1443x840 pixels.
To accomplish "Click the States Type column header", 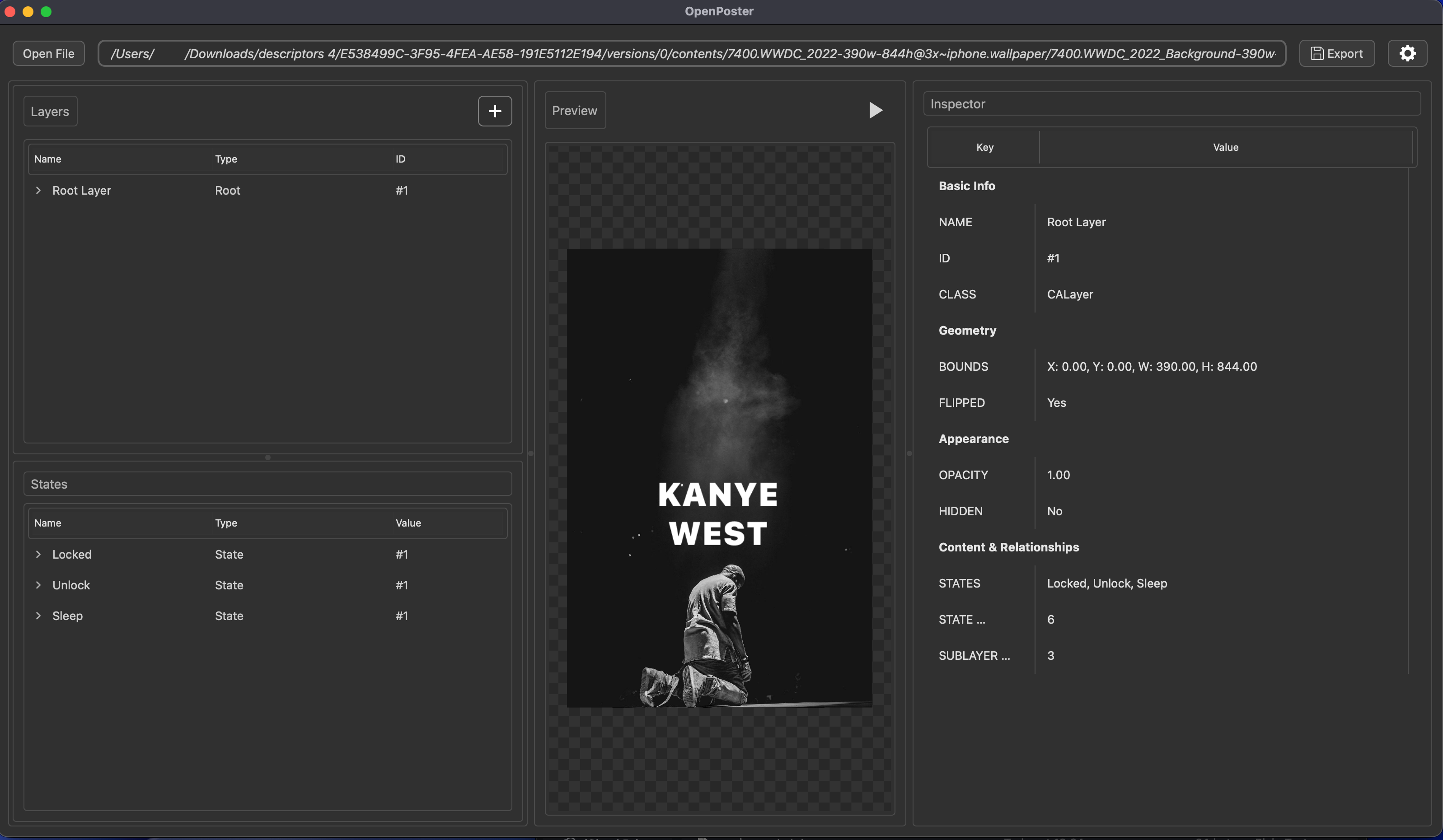I will (x=225, y=523).
